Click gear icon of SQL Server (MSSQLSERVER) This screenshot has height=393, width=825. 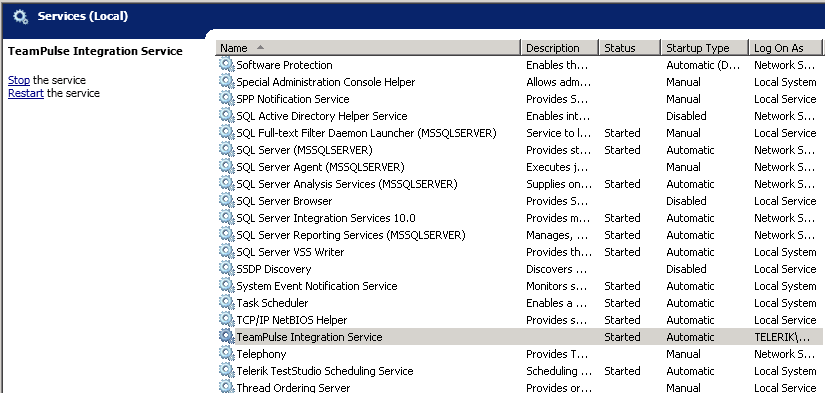pyautogui.click(x=226, y=149)
